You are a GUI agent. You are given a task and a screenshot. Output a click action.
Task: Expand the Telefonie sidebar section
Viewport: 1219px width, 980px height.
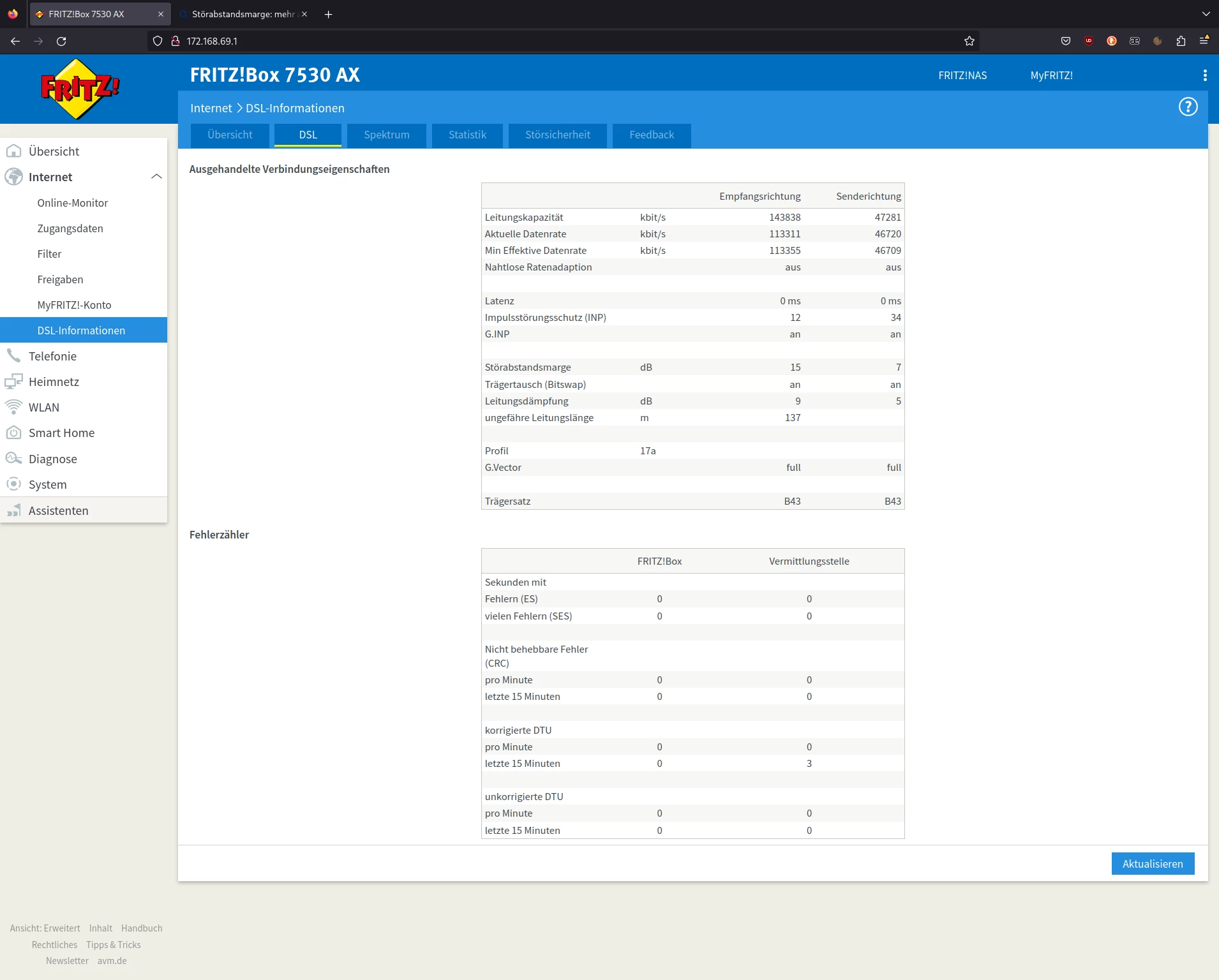point(52,356)
